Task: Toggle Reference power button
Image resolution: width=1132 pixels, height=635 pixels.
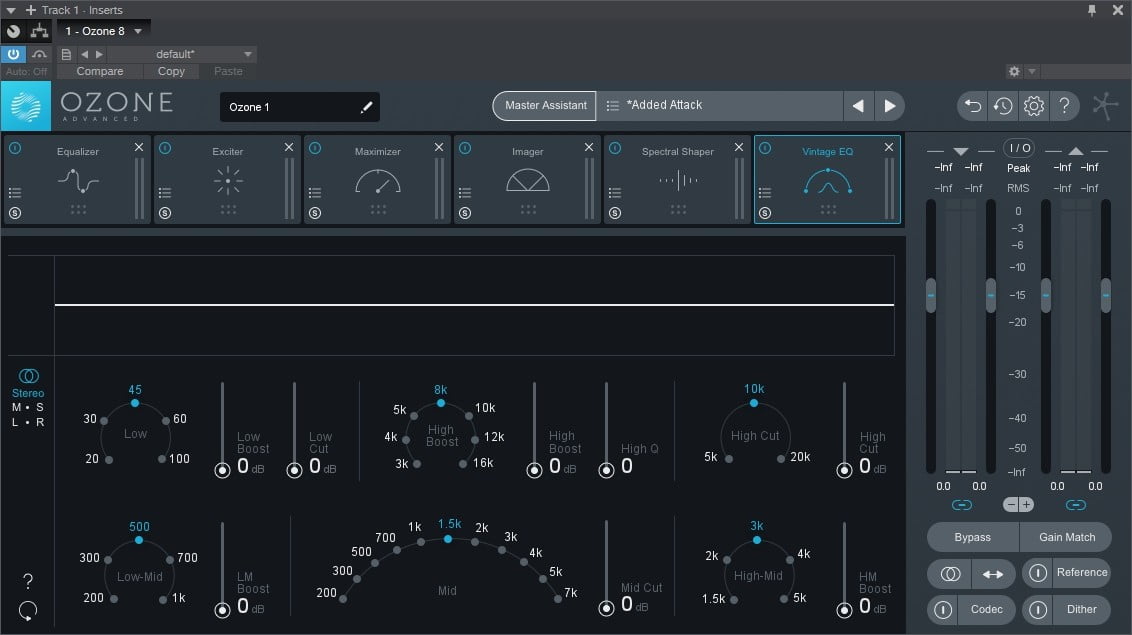Action: (x=1037, y=573)
